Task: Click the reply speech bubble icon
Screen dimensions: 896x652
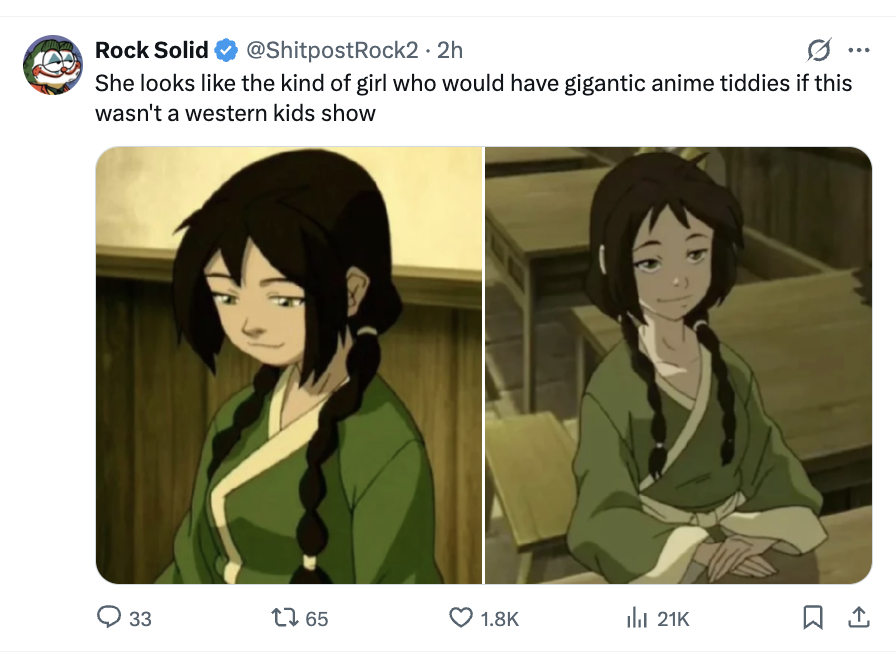Action: click(109, 618)
